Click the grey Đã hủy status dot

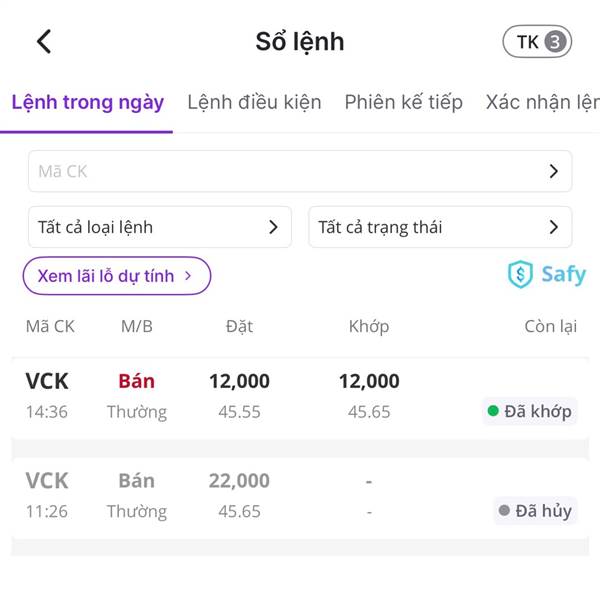pyautogui.click(x=504, y=511)
